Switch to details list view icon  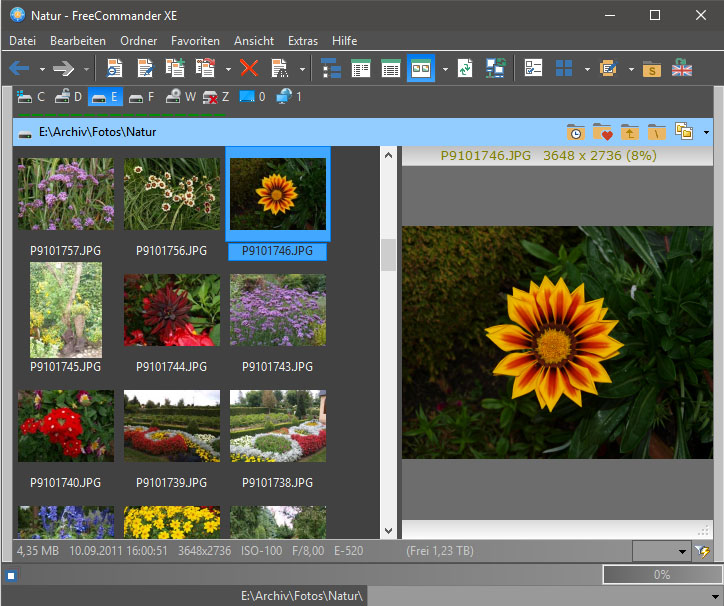[361, 68]
